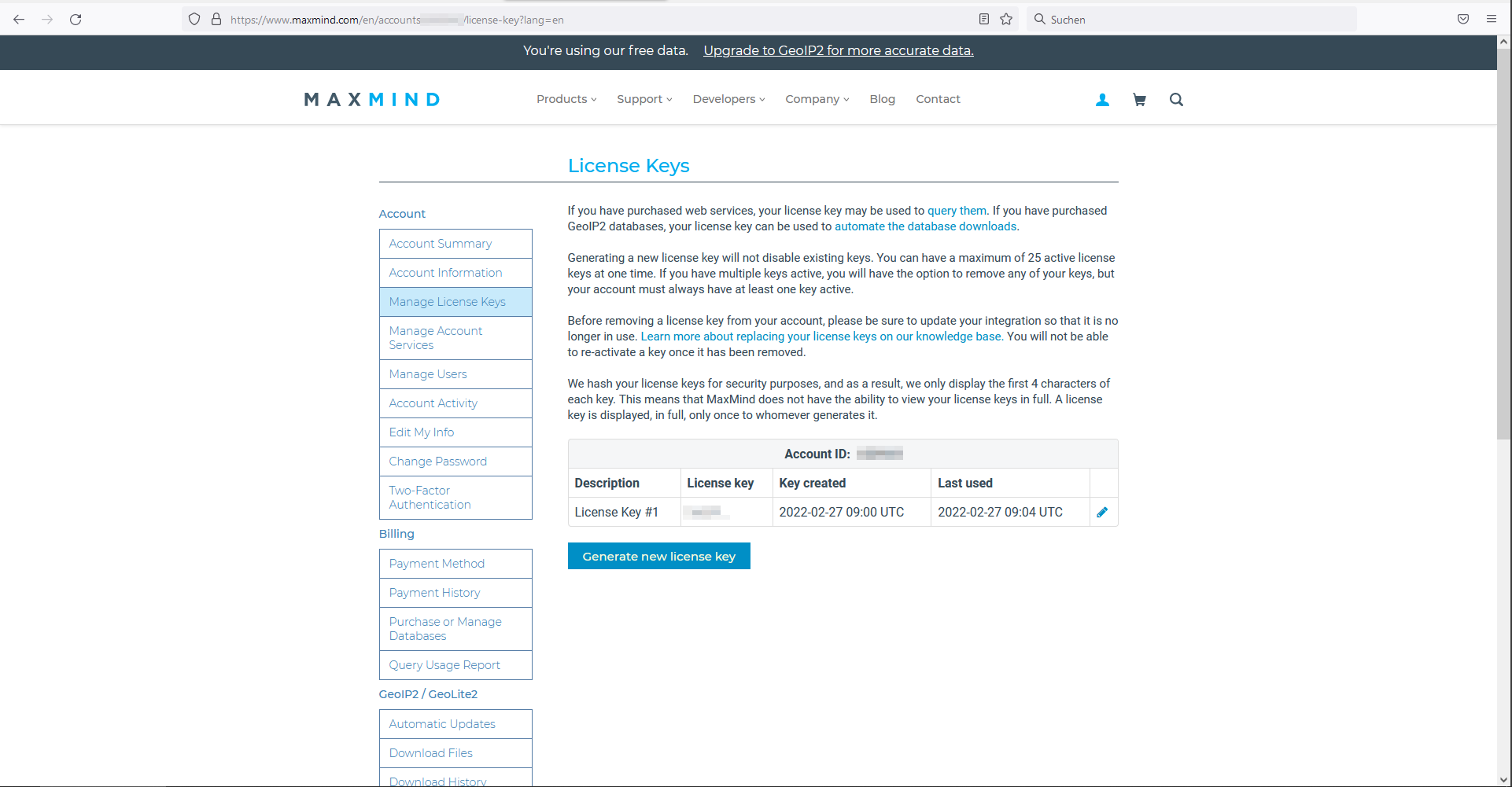Open knowledge base replacing keys link
This screenshot has width=1512, height=787.
pos(821,336)
